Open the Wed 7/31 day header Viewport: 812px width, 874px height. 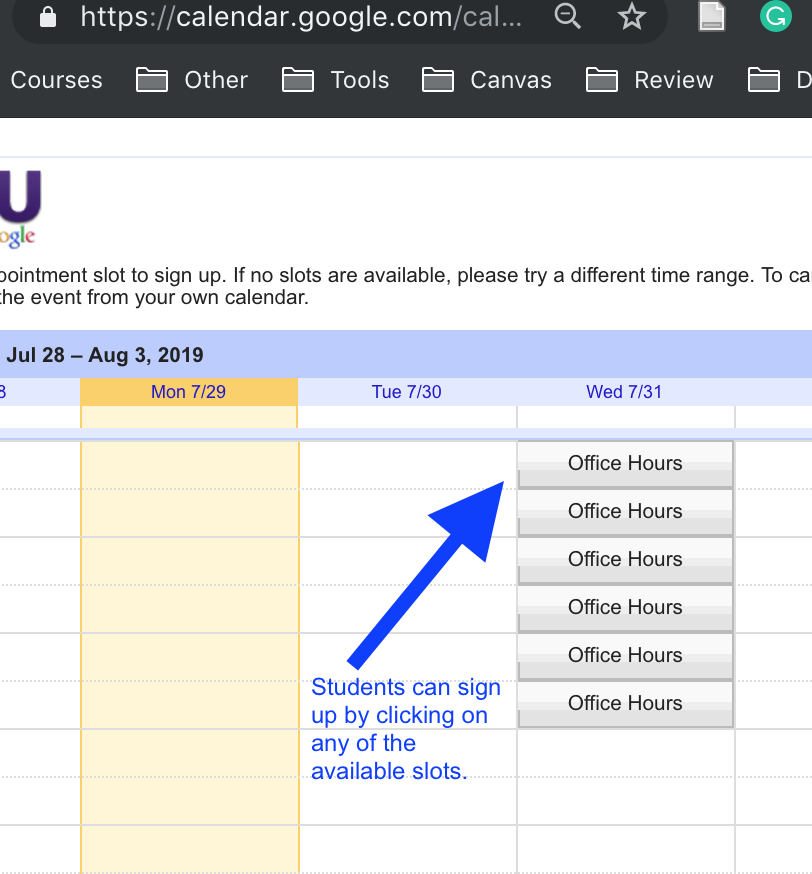624,392
